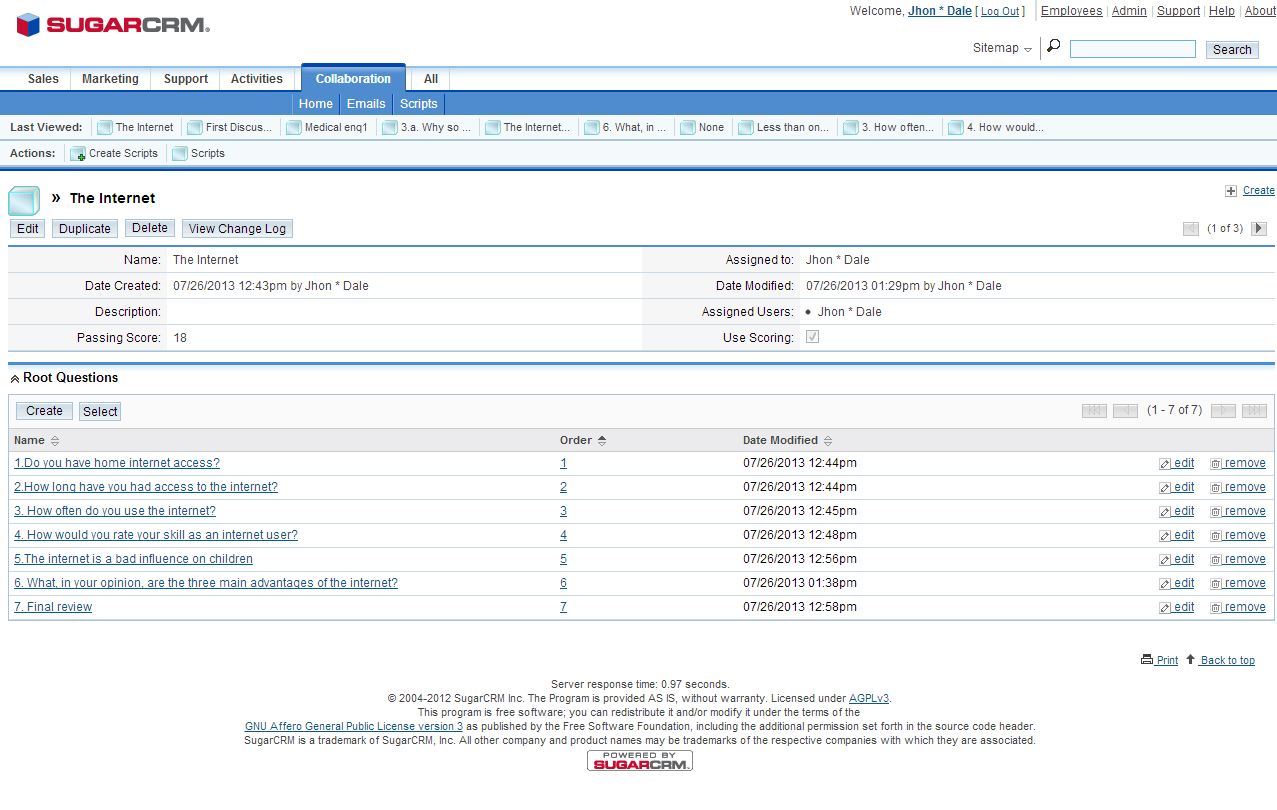Click the remove trash icon for question 1
The height and width of the screenshot is (810, 1277).
pos(1216,464)
